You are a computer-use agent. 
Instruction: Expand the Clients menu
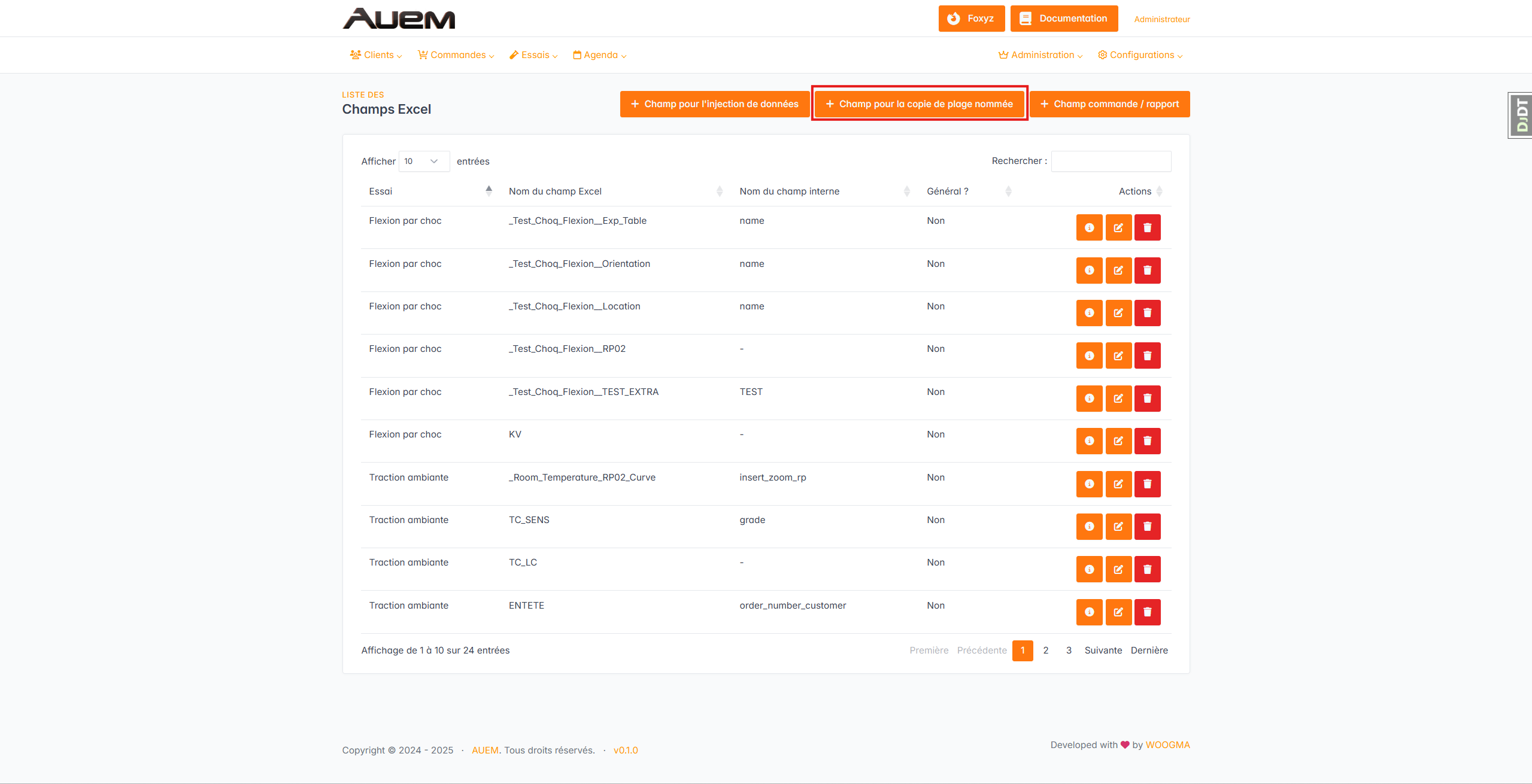click(376, 55)
